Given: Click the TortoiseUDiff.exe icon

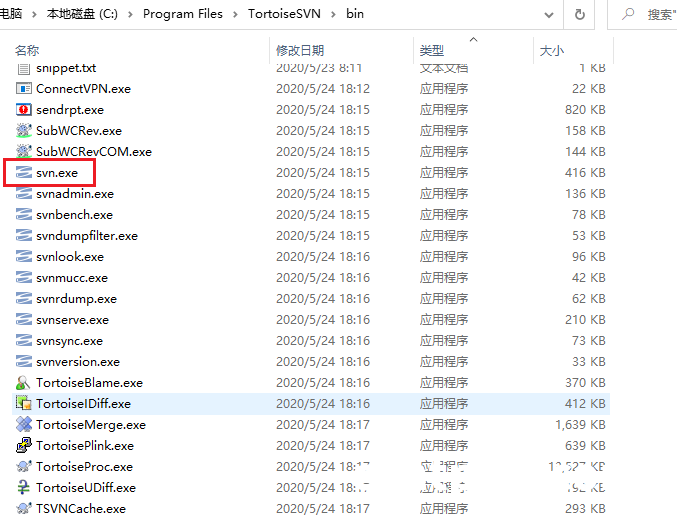Looking at the screenshot, I should click(24, 488).
